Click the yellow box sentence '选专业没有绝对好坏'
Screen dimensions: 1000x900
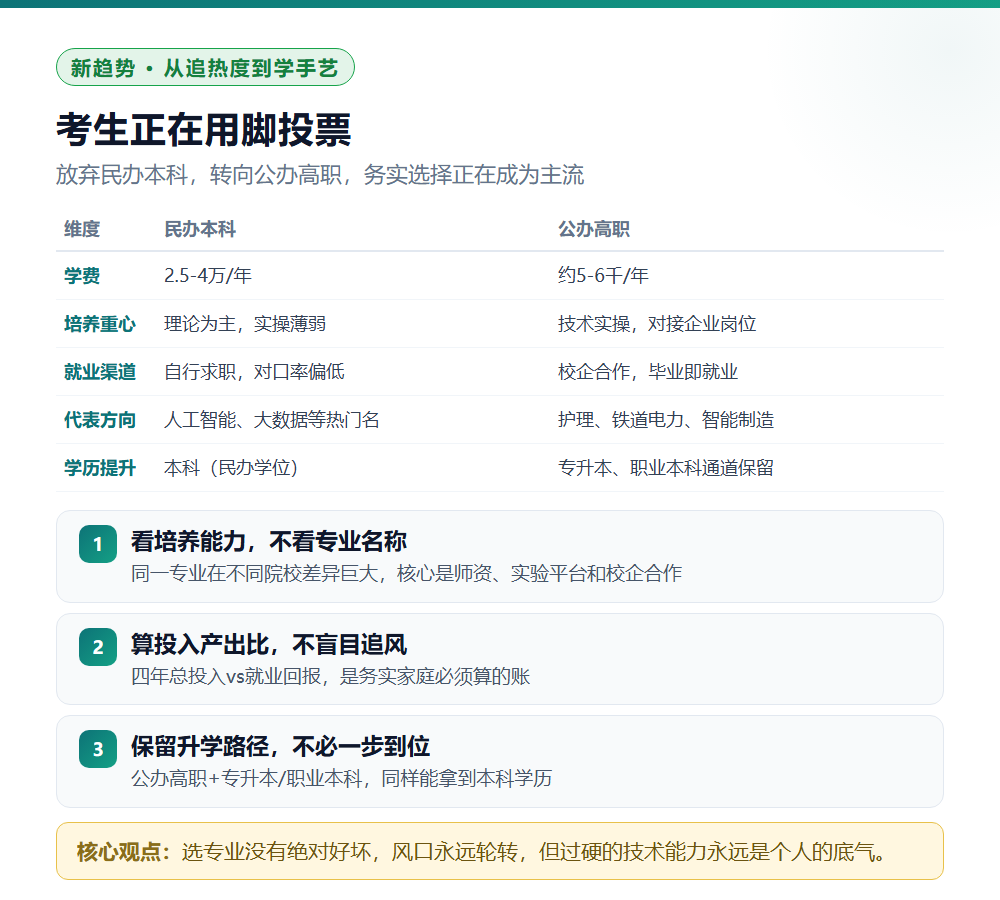click(276, 852)
